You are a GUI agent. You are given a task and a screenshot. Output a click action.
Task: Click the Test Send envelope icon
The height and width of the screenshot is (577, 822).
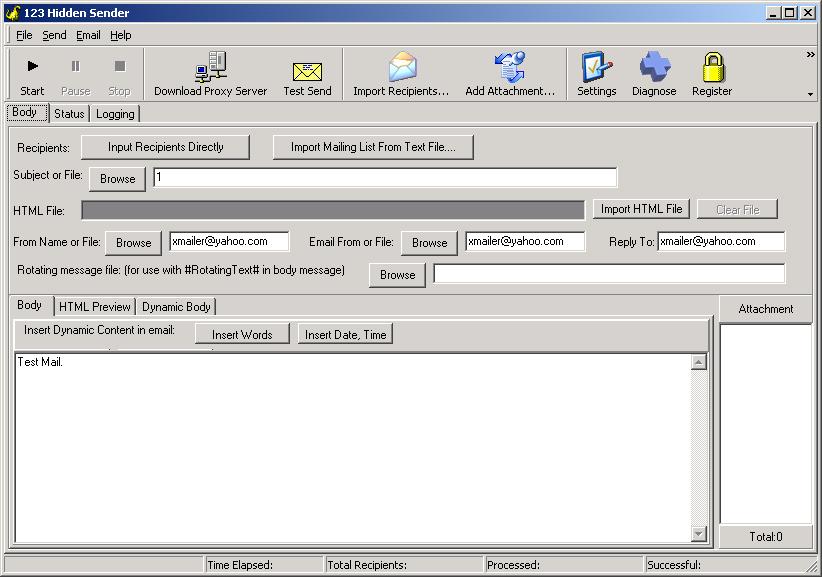[x=307, y=72]
